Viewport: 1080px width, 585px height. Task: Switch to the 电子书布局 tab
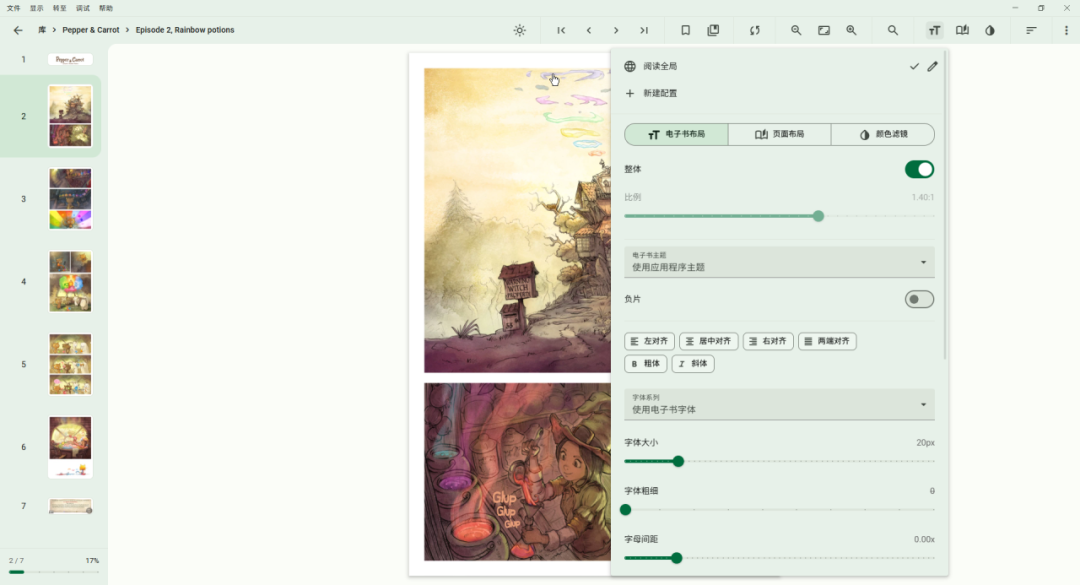[x=676, y=134]
